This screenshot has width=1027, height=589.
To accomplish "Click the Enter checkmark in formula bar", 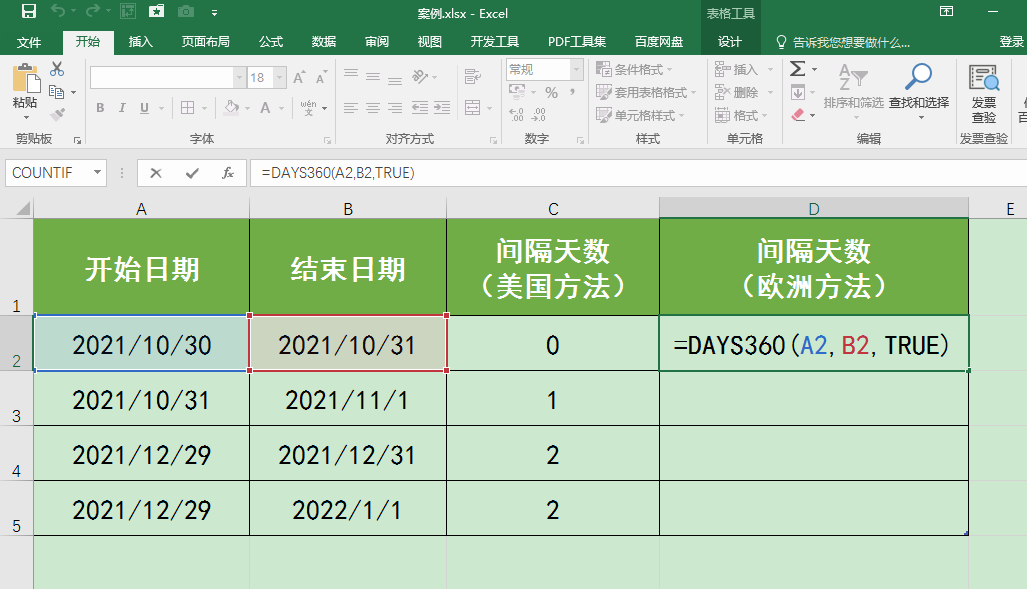I will 193,172.
